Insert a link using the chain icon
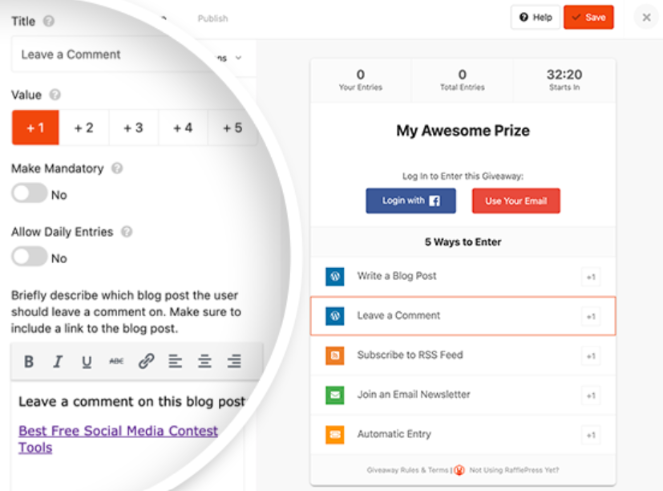 [x=146, y=362]
